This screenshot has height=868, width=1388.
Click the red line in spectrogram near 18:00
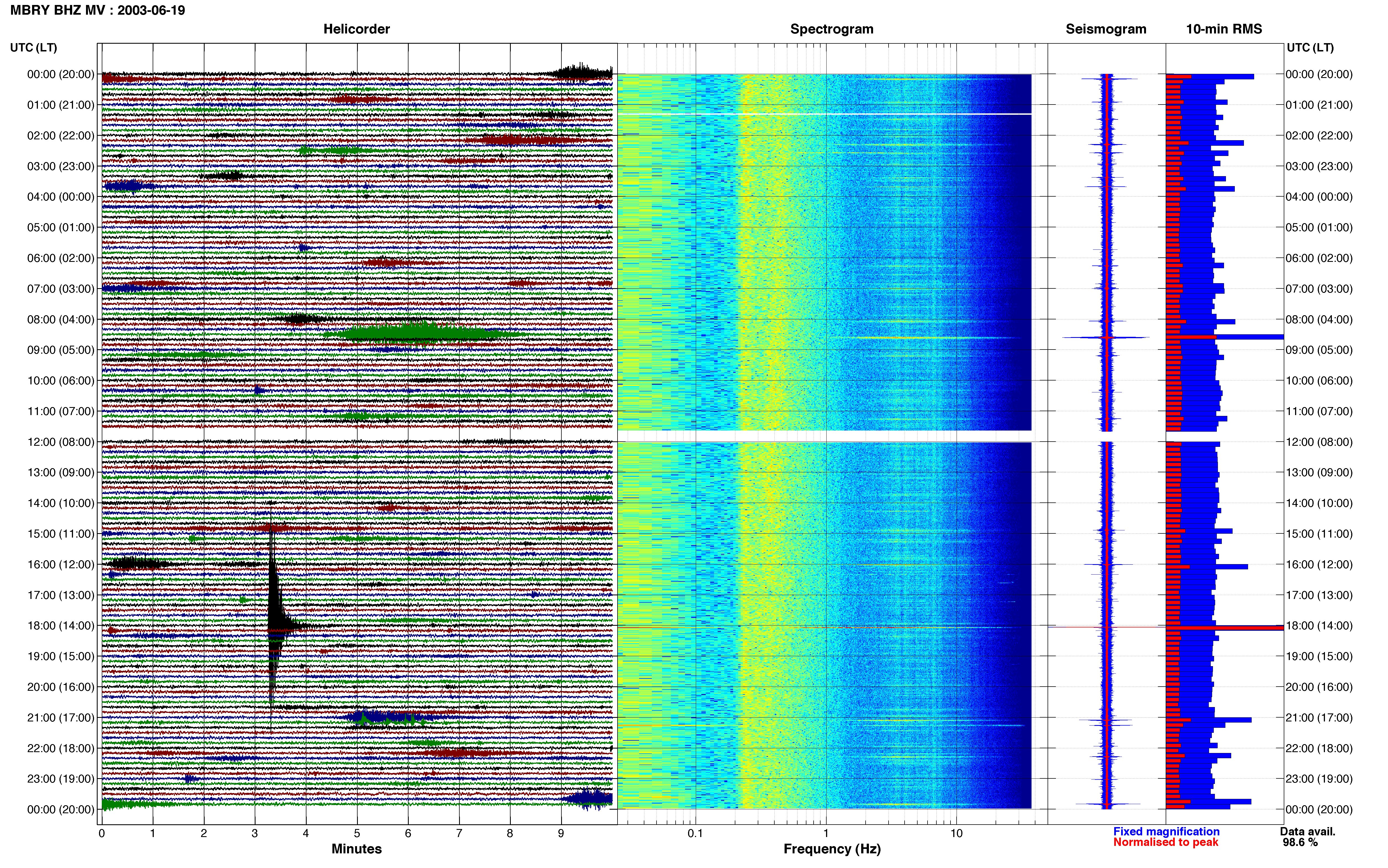click(824, 627)
